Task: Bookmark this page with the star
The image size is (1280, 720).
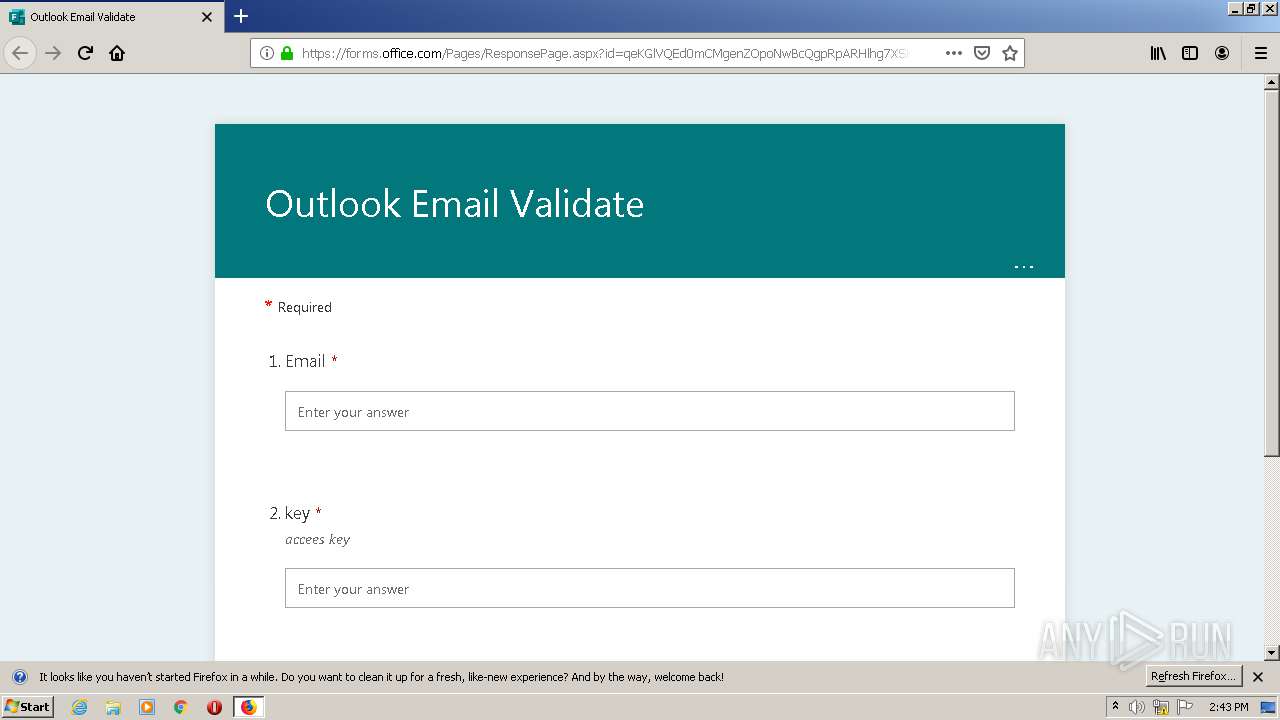Action: click(1010, 53)
